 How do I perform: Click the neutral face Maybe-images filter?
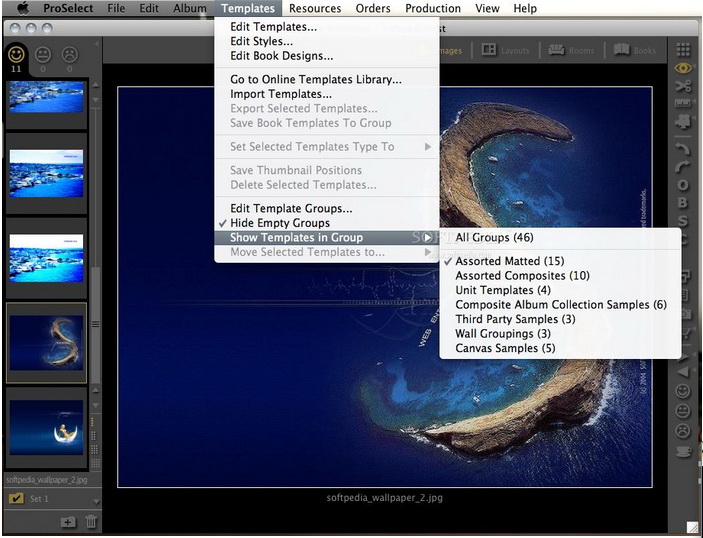[44, 54]
